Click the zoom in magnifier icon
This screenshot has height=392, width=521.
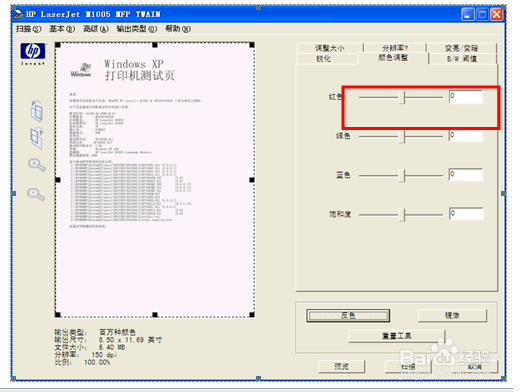click(x=36, y=165)
